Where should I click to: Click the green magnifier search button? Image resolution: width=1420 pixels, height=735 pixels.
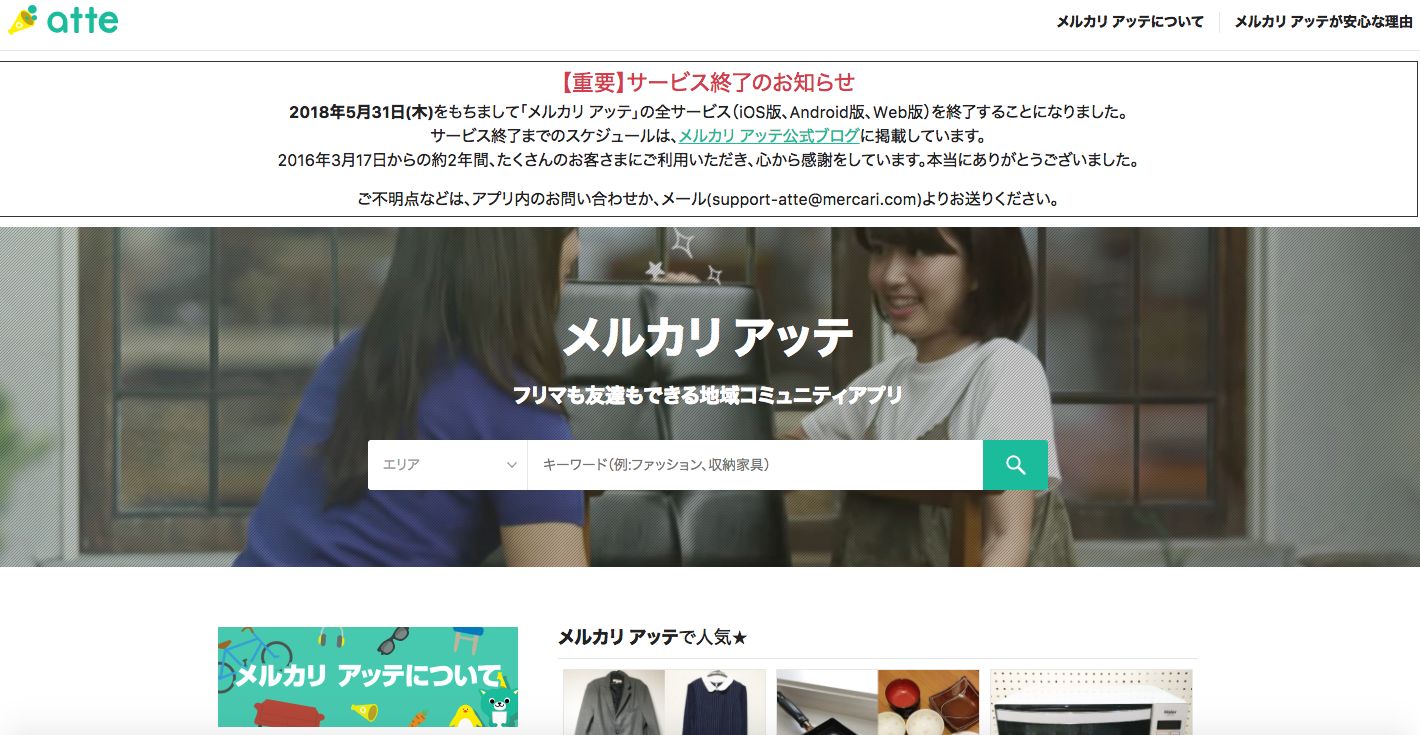point(1015,465)
